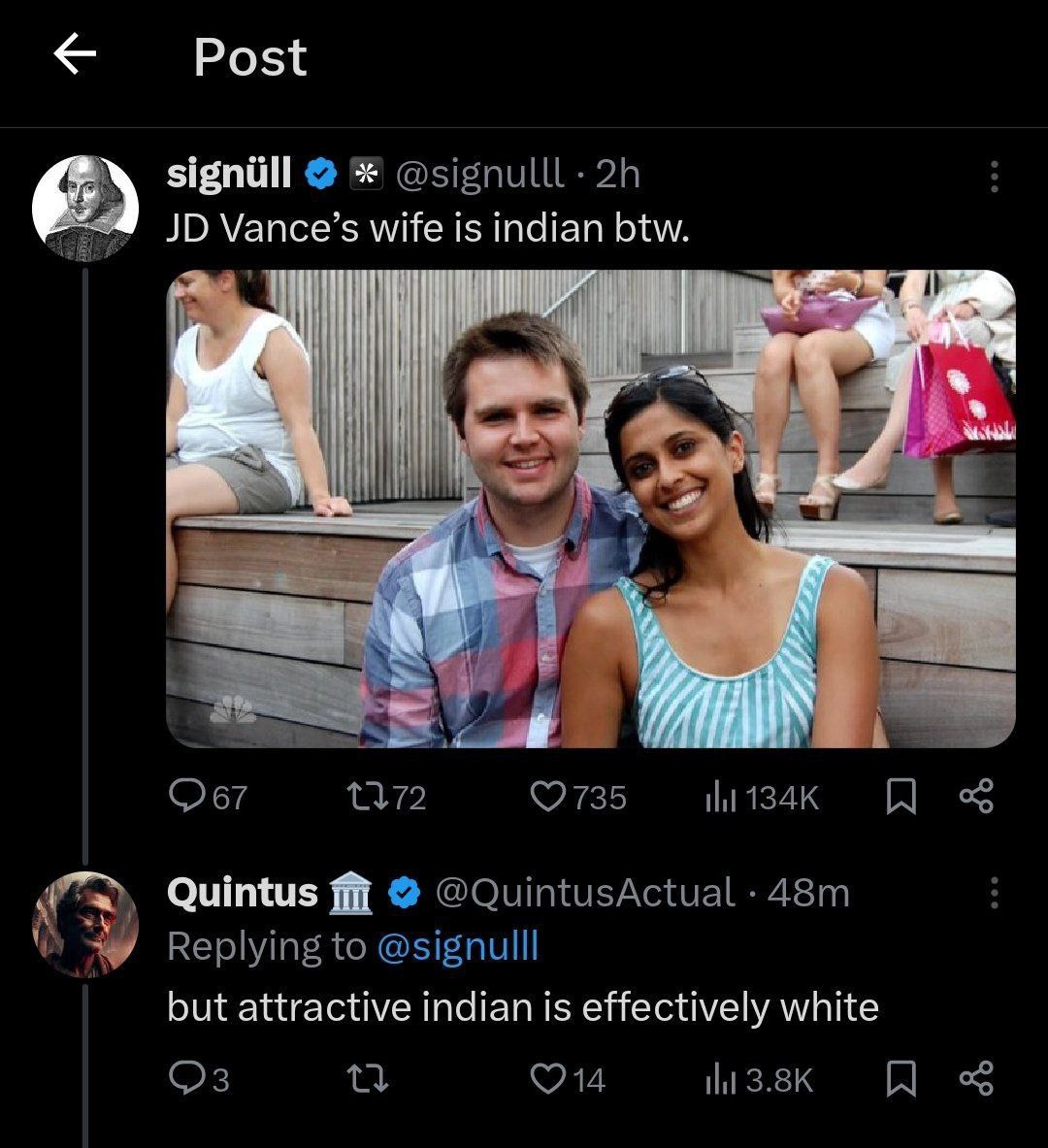Reply to Quintus's comment
1048x1148 pixels.
click(x=185, y=1079)
